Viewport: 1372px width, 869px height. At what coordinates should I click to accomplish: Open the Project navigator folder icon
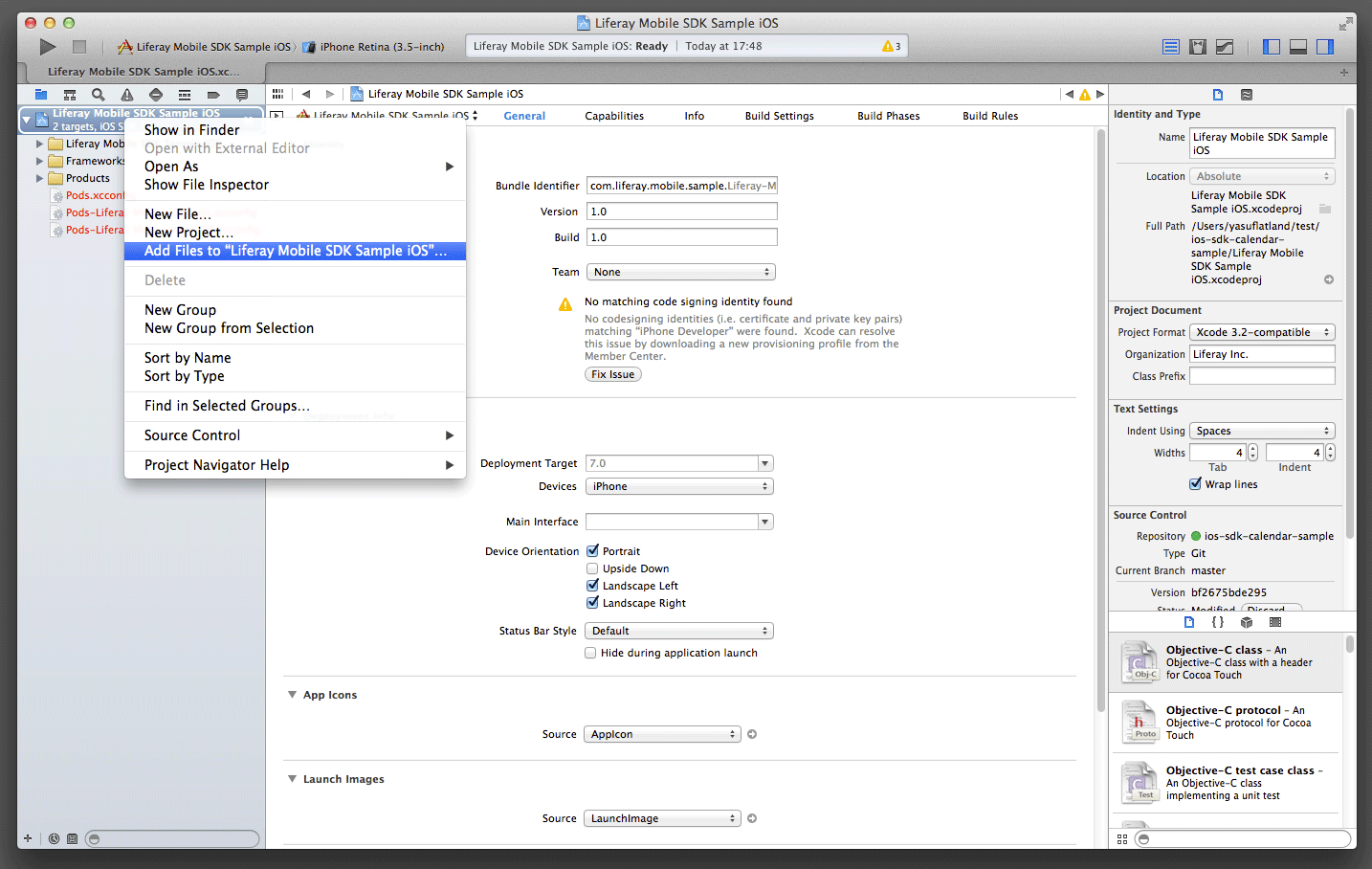pyautogui.click(x=41, y=95)
